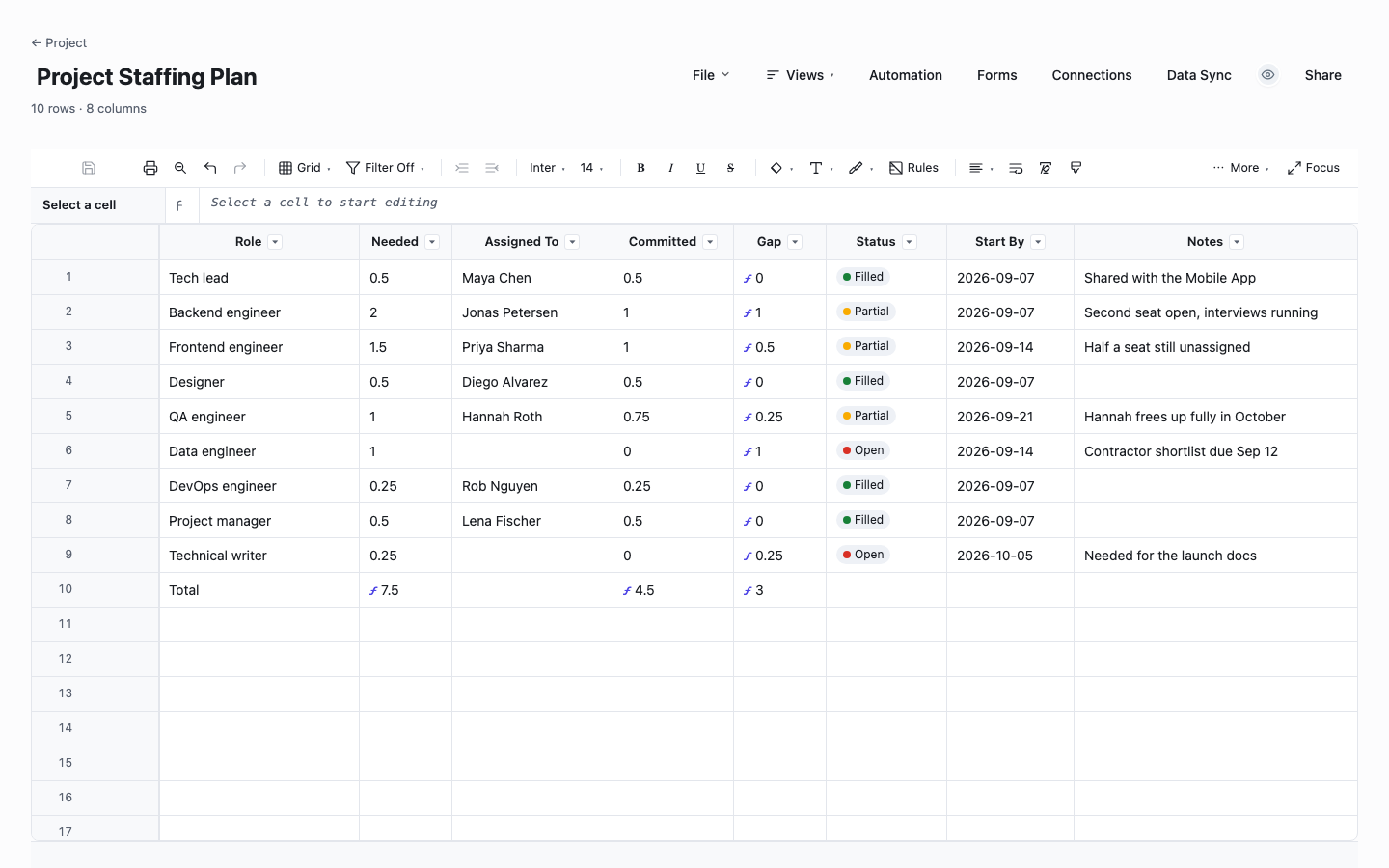Open Start By column dropdown arrow
Screen dimensions: 1389x868
[x=1038, y=242]
